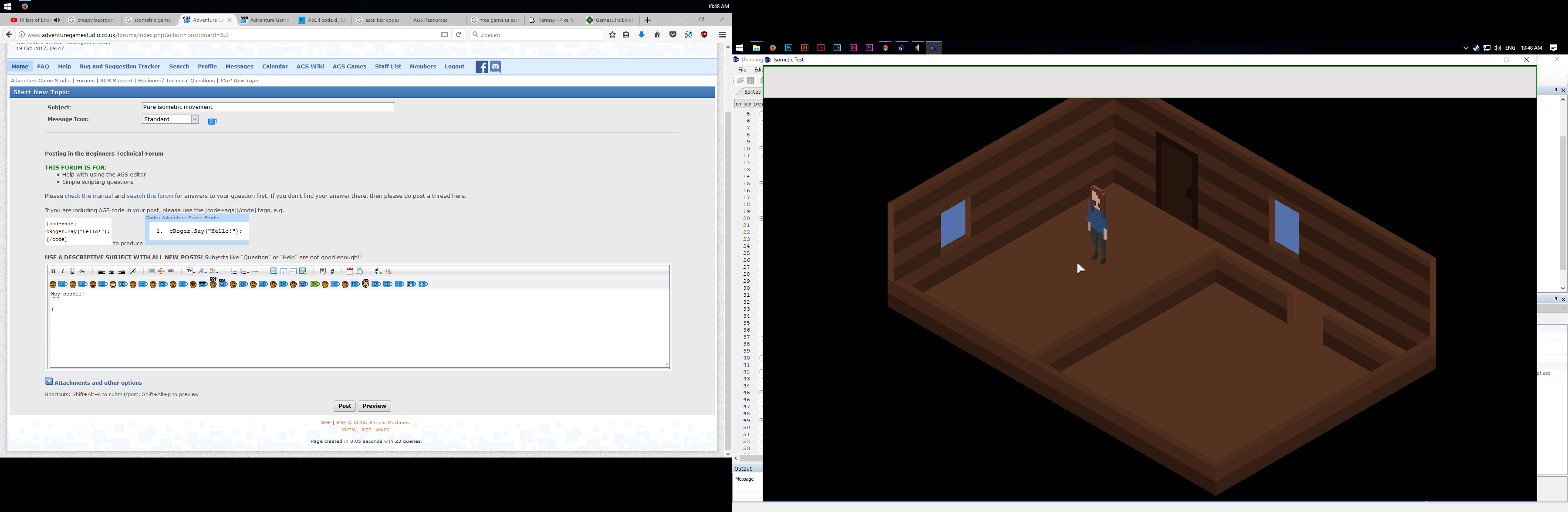1568x512 pixels.
Task: Open Beginners' Technical Questions breadcrumb link
Action: 176,81
